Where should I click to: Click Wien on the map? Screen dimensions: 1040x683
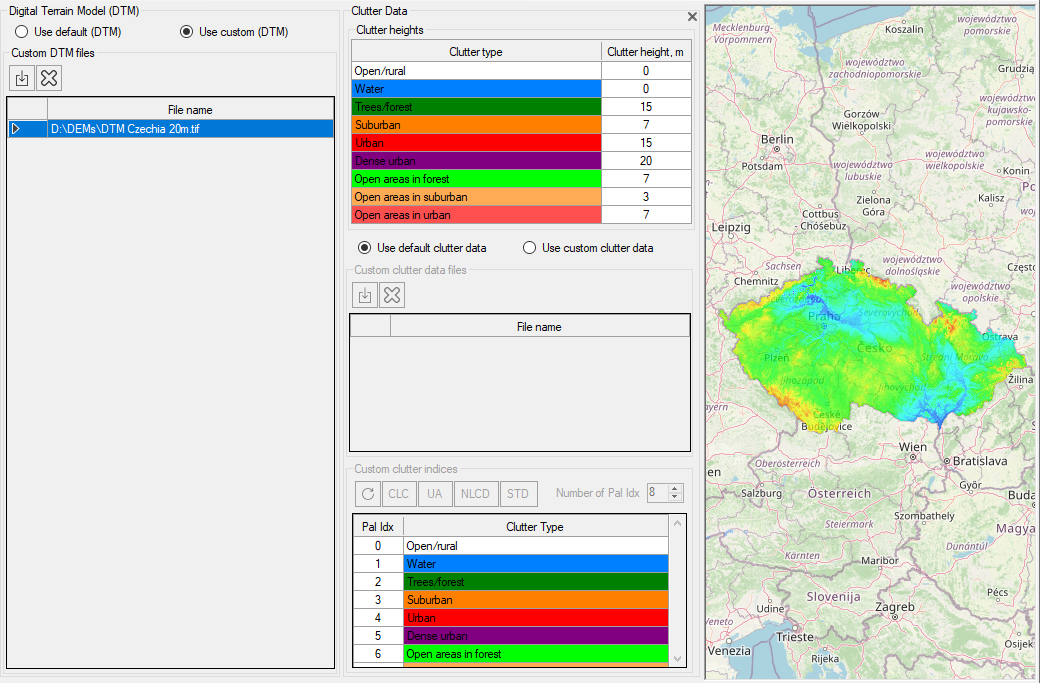(913, 448)
